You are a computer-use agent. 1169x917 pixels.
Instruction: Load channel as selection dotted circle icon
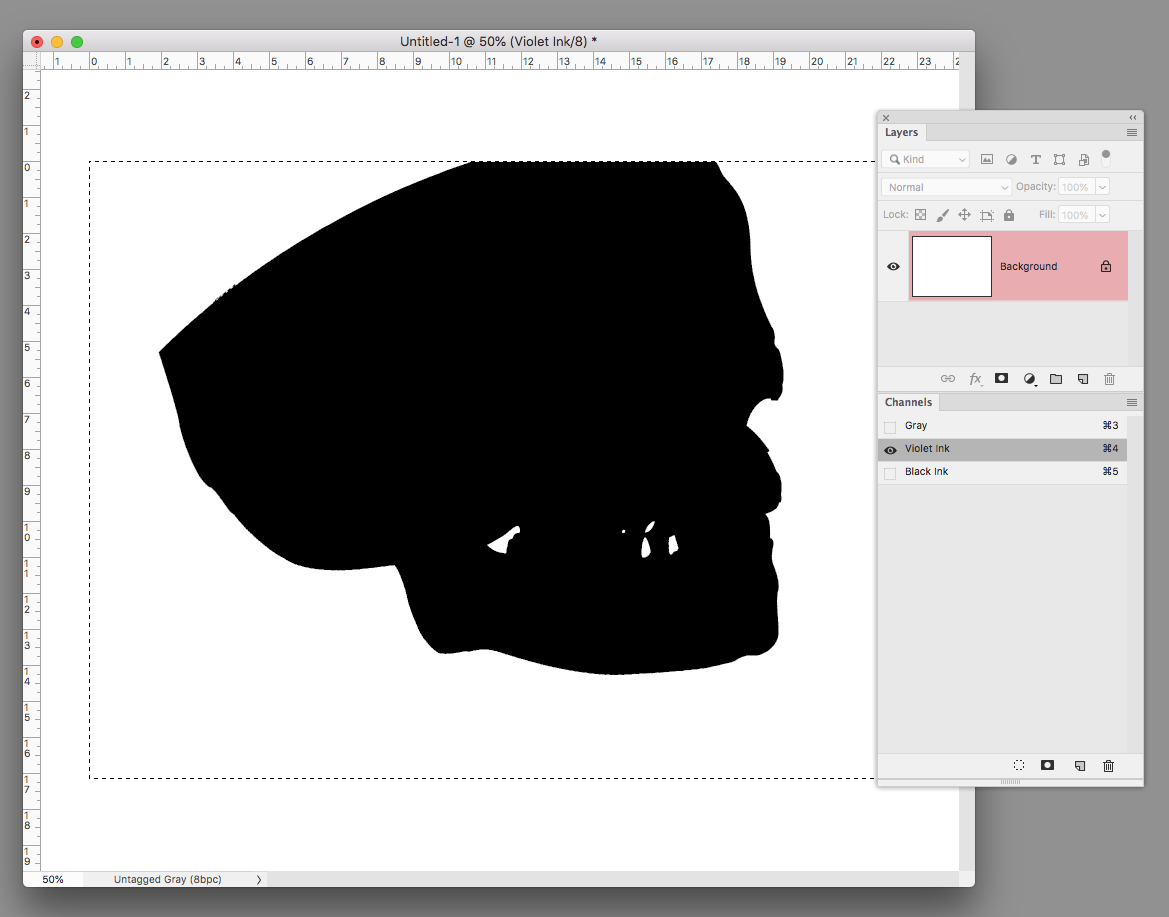tap(1019, 765)
